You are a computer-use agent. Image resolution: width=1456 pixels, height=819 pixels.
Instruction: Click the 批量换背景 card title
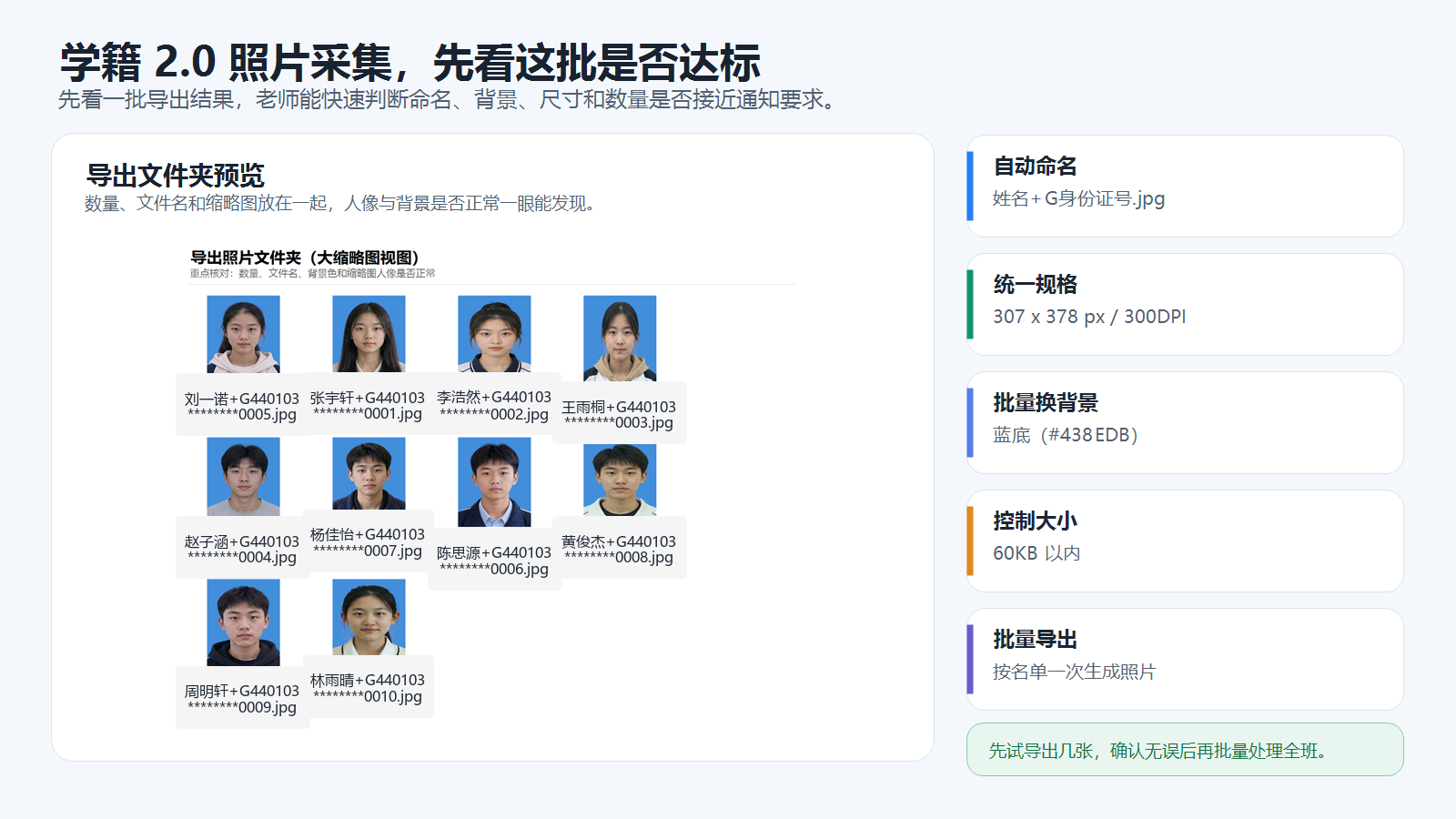click(x=1046, y=403)
